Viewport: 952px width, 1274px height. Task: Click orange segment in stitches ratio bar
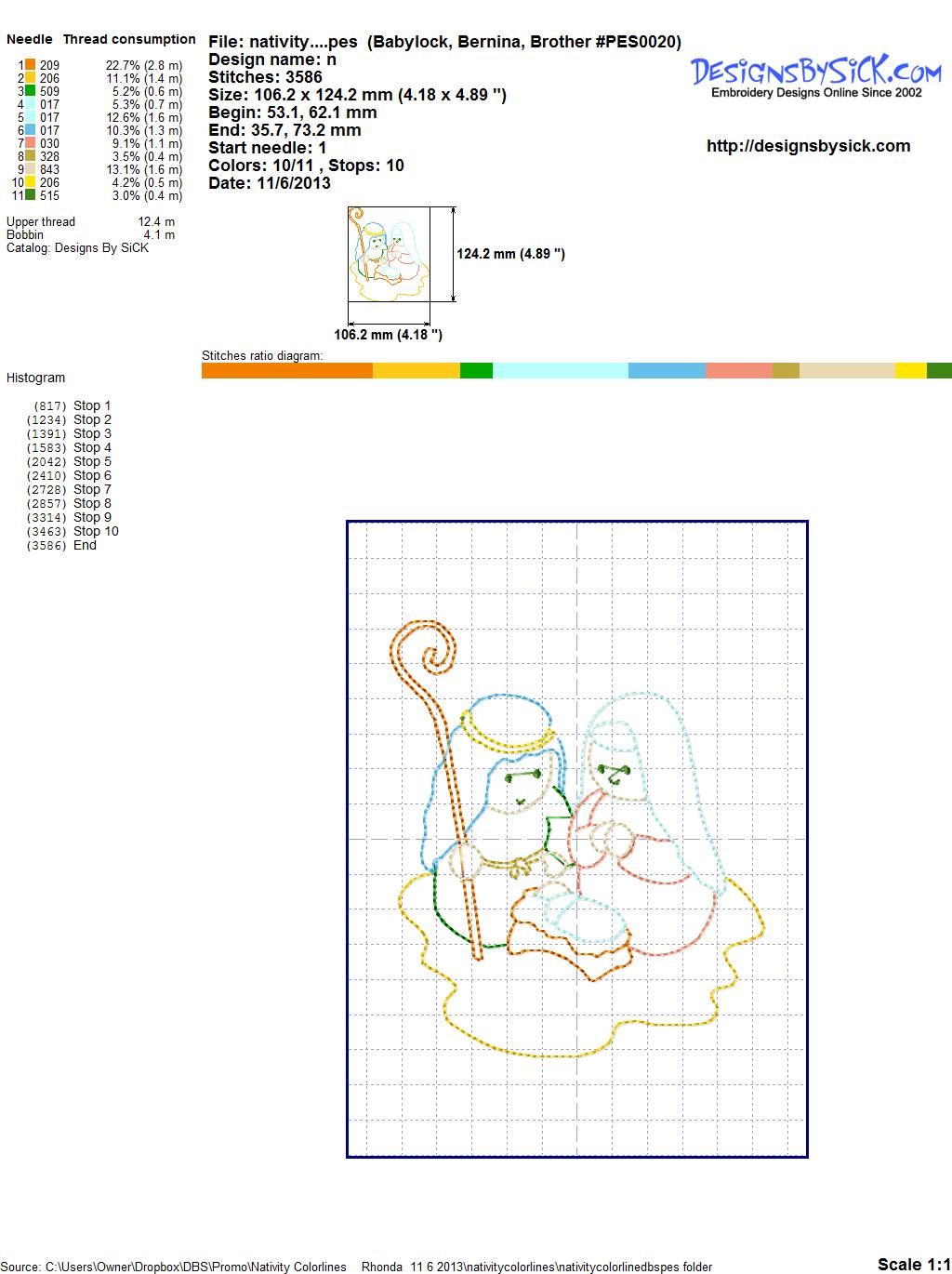click(286, 370)
